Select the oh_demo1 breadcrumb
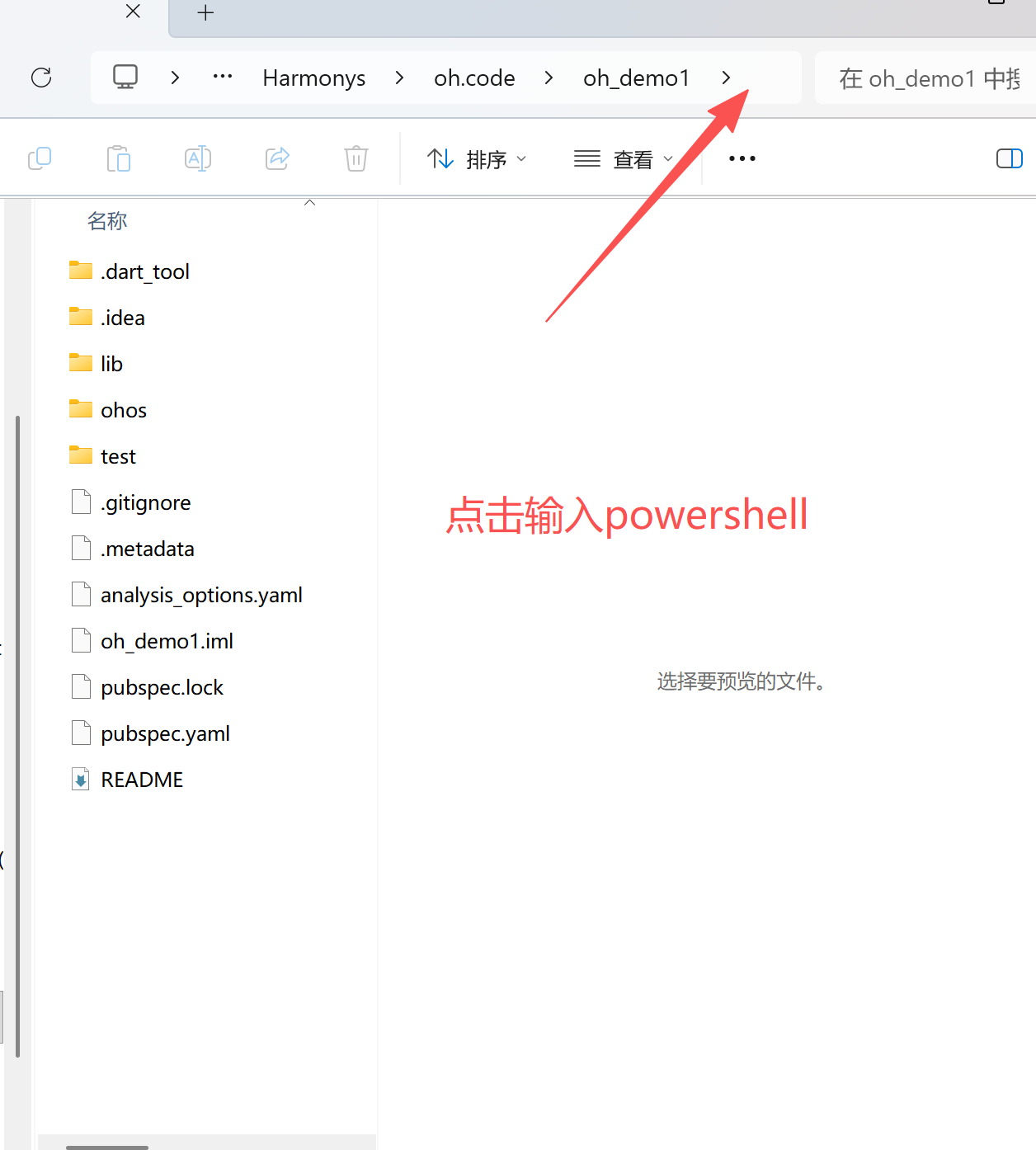The image size is (1036, 1150). [x=636, y=78]
